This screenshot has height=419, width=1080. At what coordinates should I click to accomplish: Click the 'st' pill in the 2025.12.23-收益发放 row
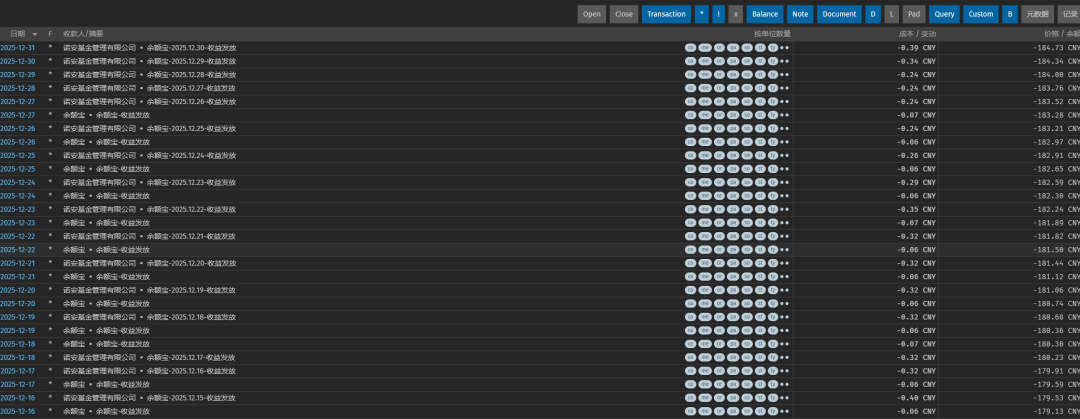tap(760, 182)
